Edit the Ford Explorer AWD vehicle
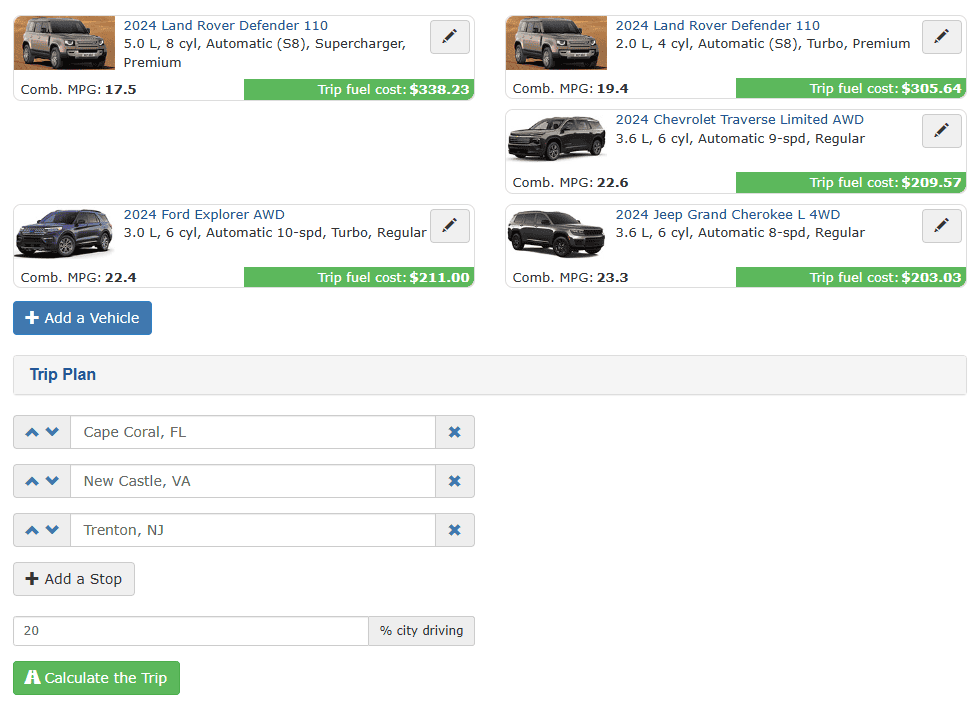The width and height of the screenshot is (974, 702). (449, 226)
